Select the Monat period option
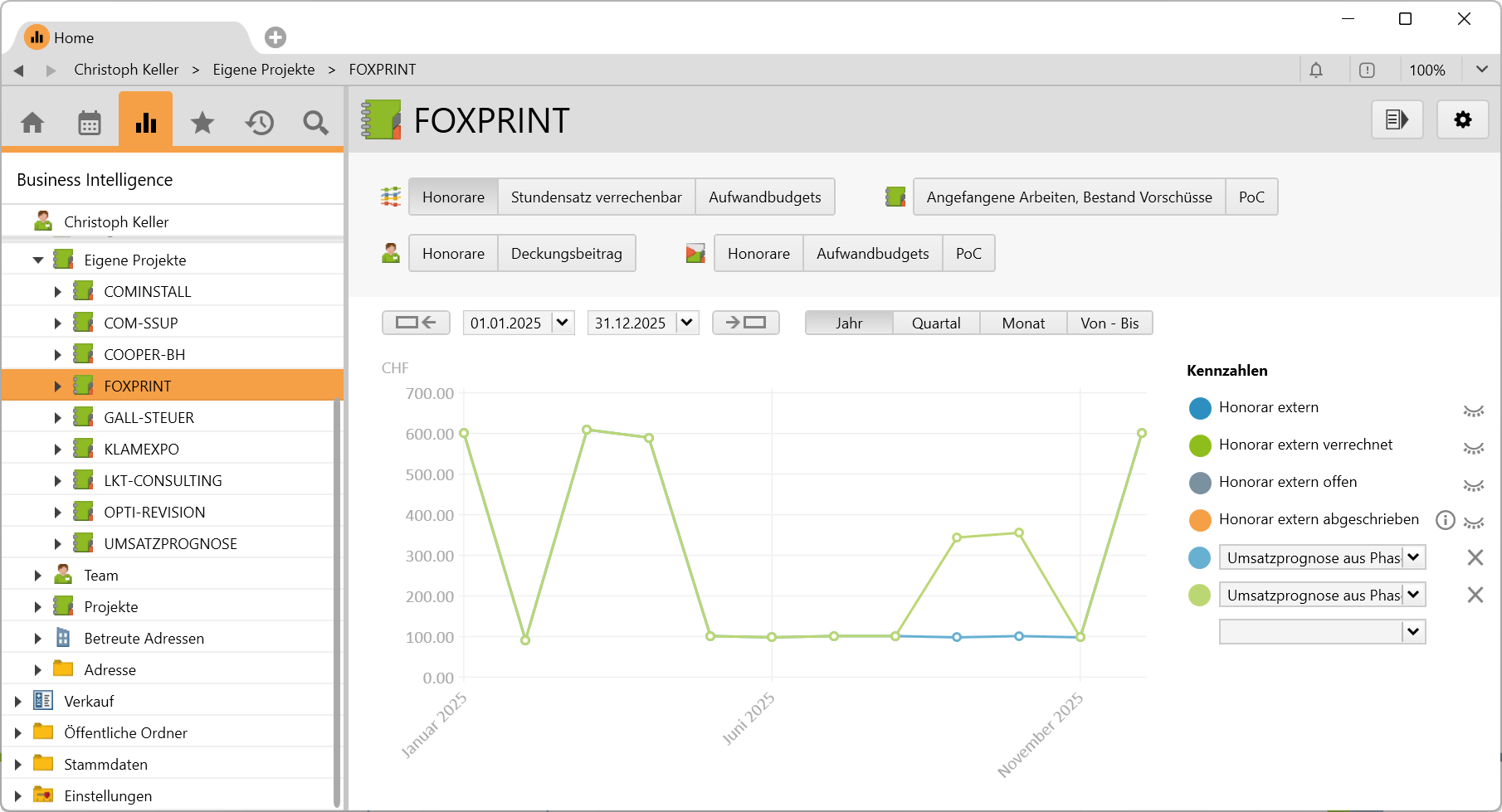The image size is (1502, 812). 1023,323
